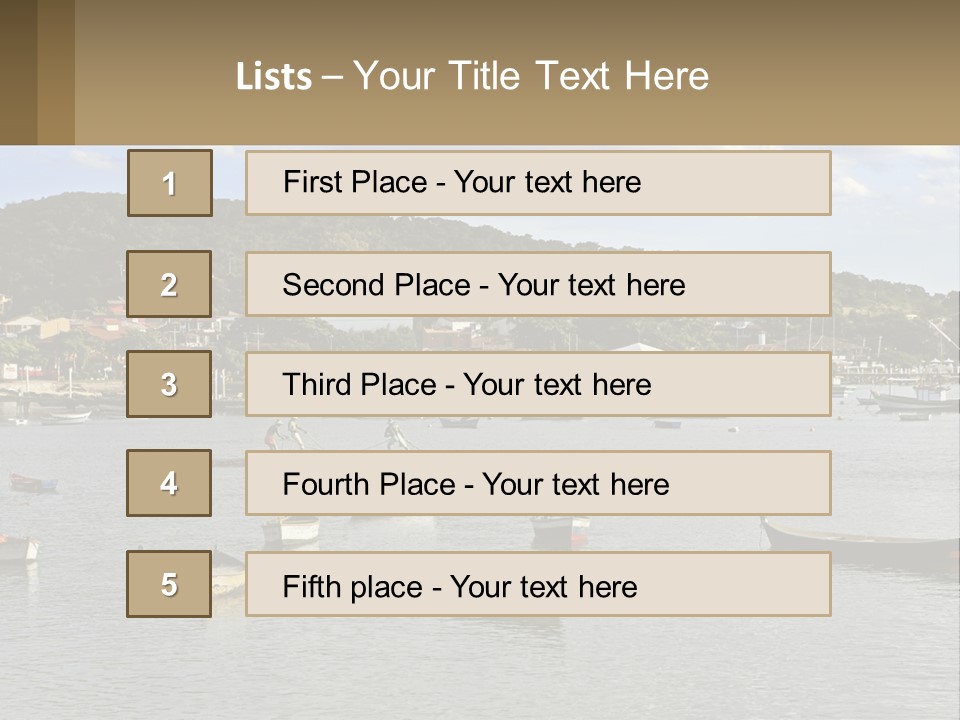
Task: Click the people standing in the water
Action: [285, 433]
